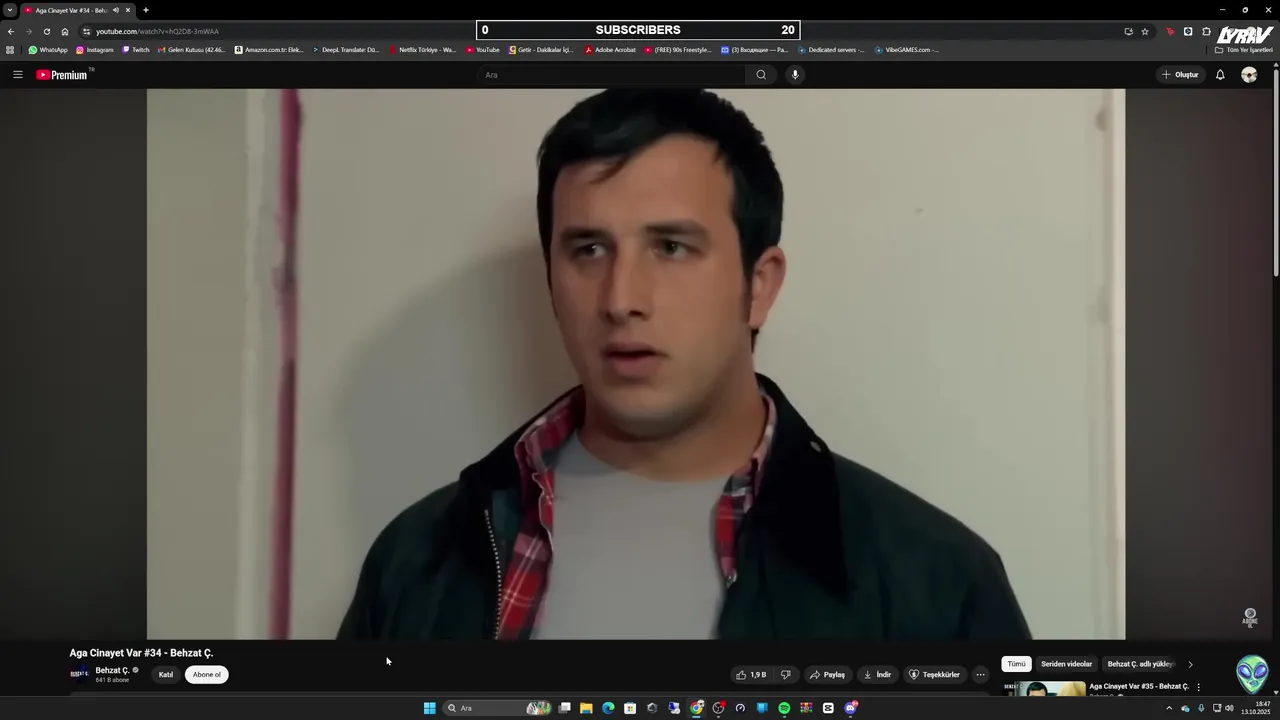Send thanks via Teşekkürler button
This screenshot has height=720, width=1280.
[934, 675]
